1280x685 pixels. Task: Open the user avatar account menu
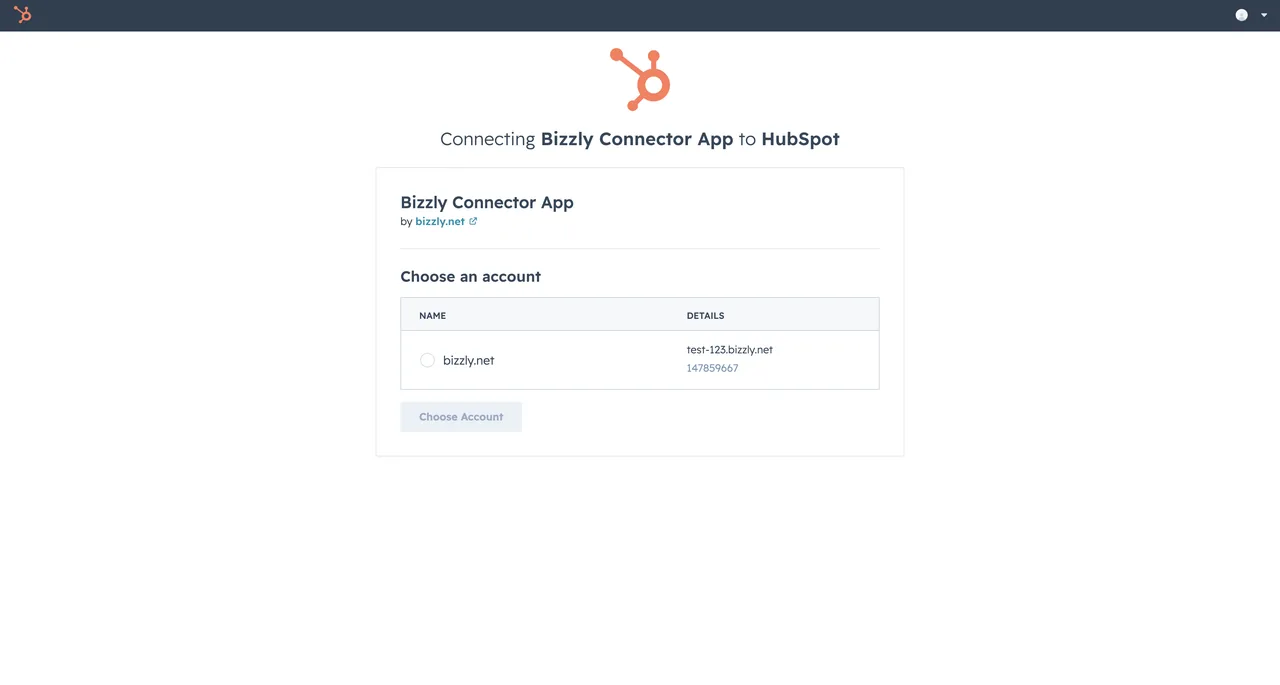coord(1241,15)
